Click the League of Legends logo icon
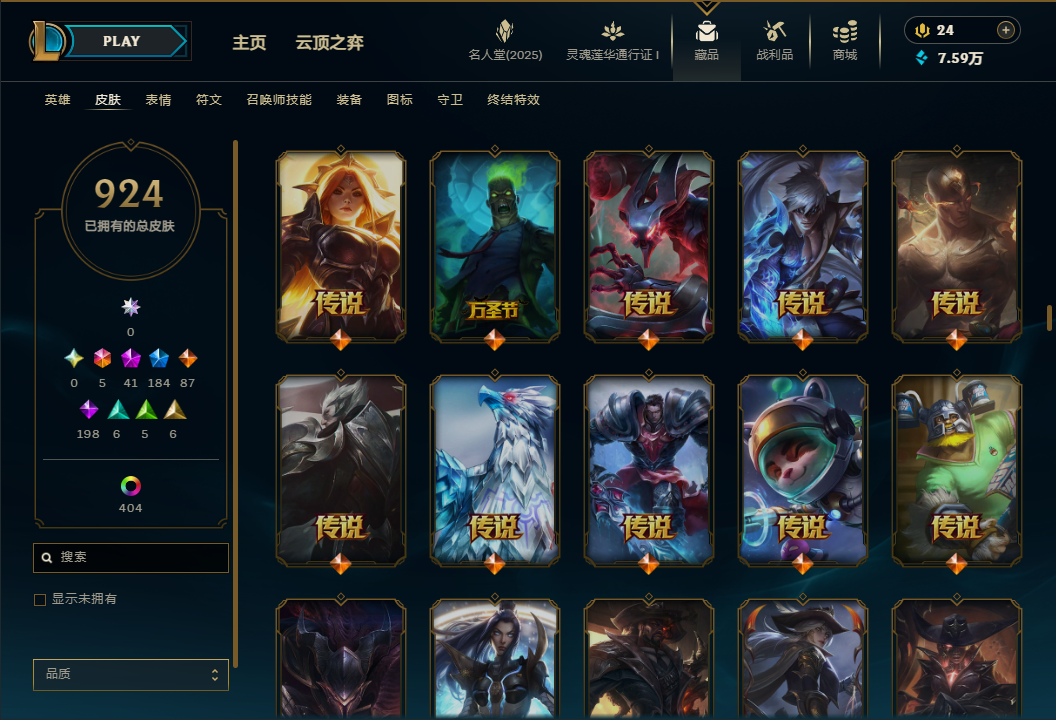1056x720 pixels. (x=46, y=40)
